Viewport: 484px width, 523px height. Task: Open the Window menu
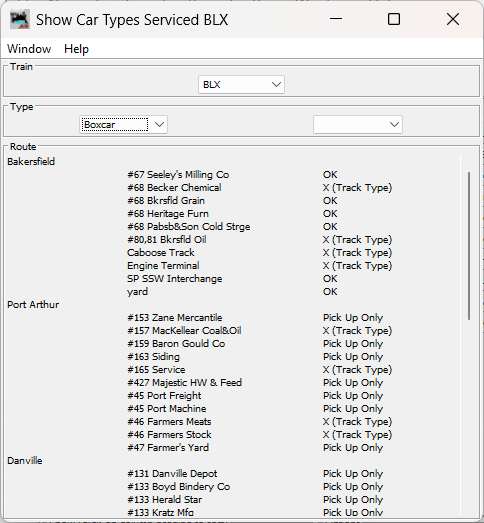click(29, 49)
